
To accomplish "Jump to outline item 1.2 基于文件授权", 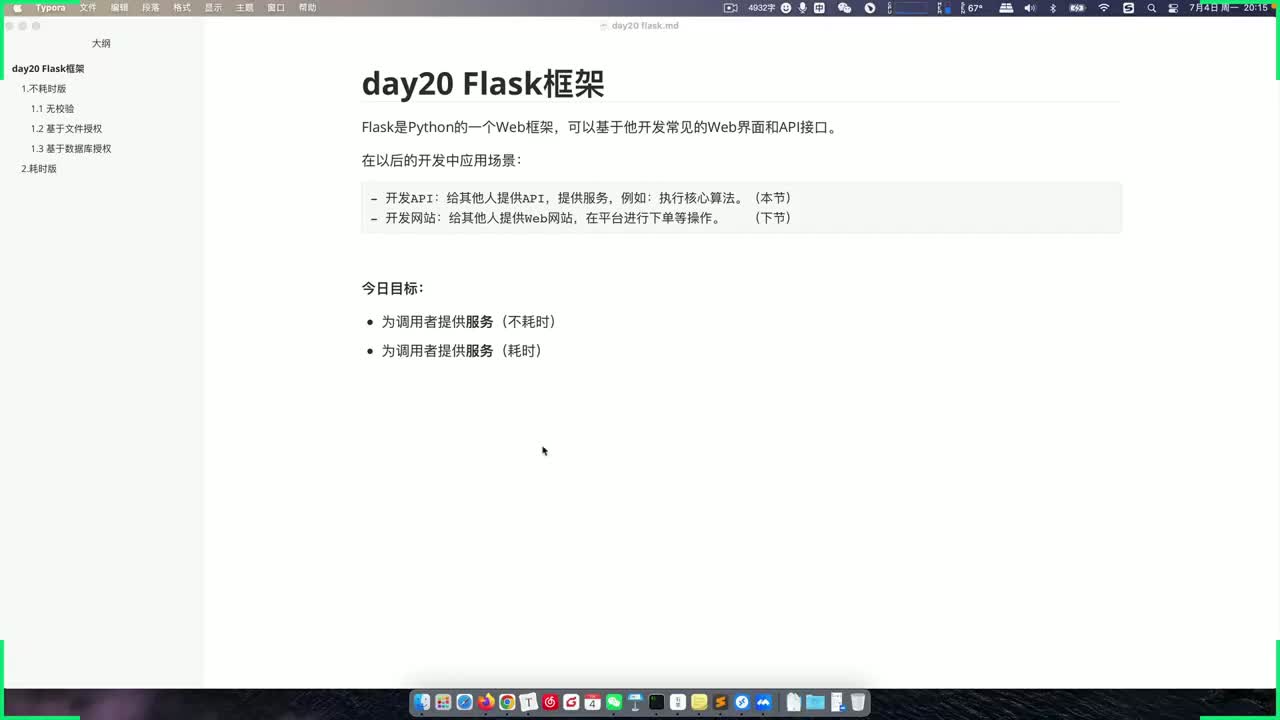I will click(66, 129).
